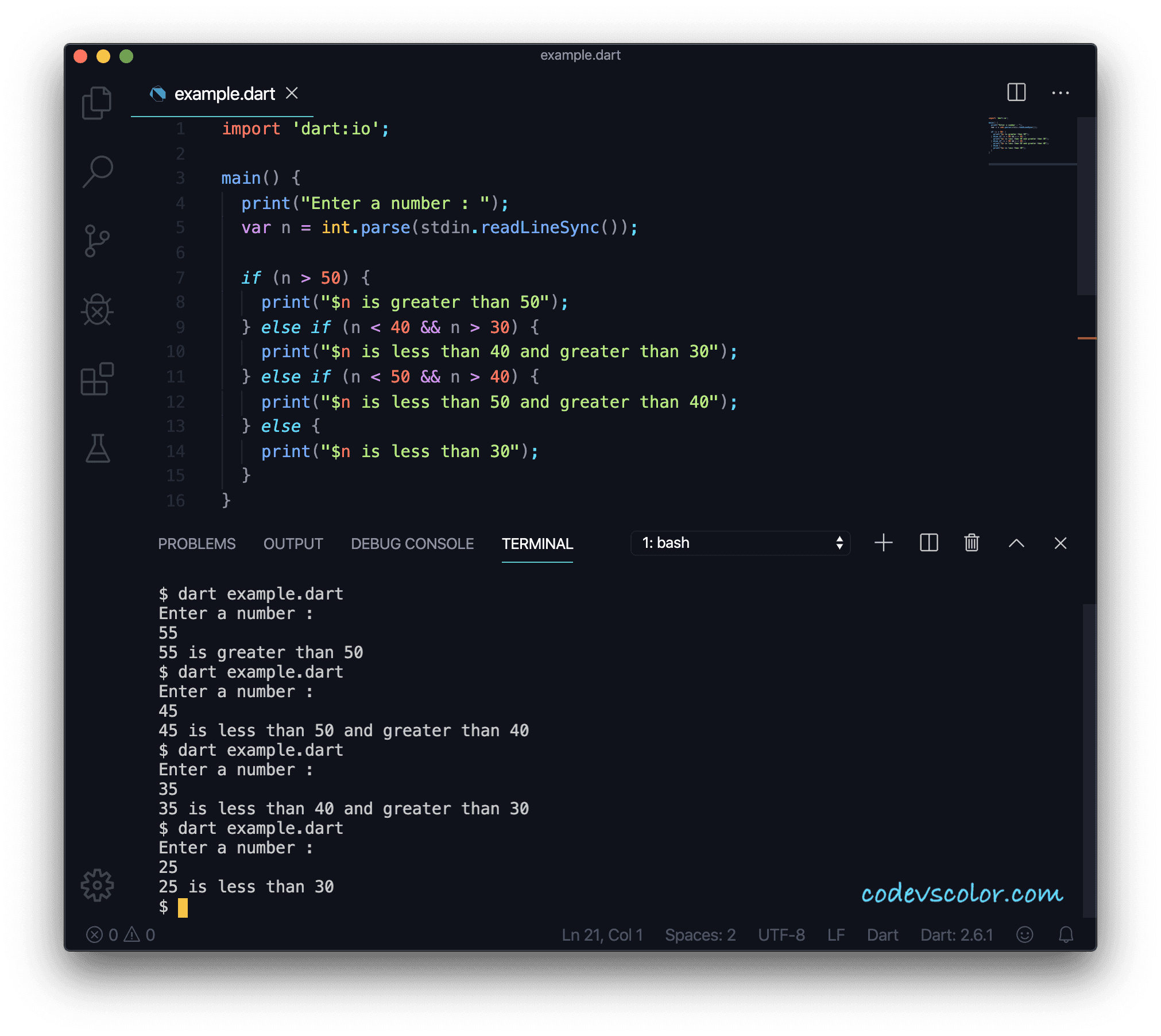Viewport: 1161px width, 1036px height.
Task: Click 'else if (n < 50 && n > 40)' line
Action: pyautogui.click(x=390, y=377)
